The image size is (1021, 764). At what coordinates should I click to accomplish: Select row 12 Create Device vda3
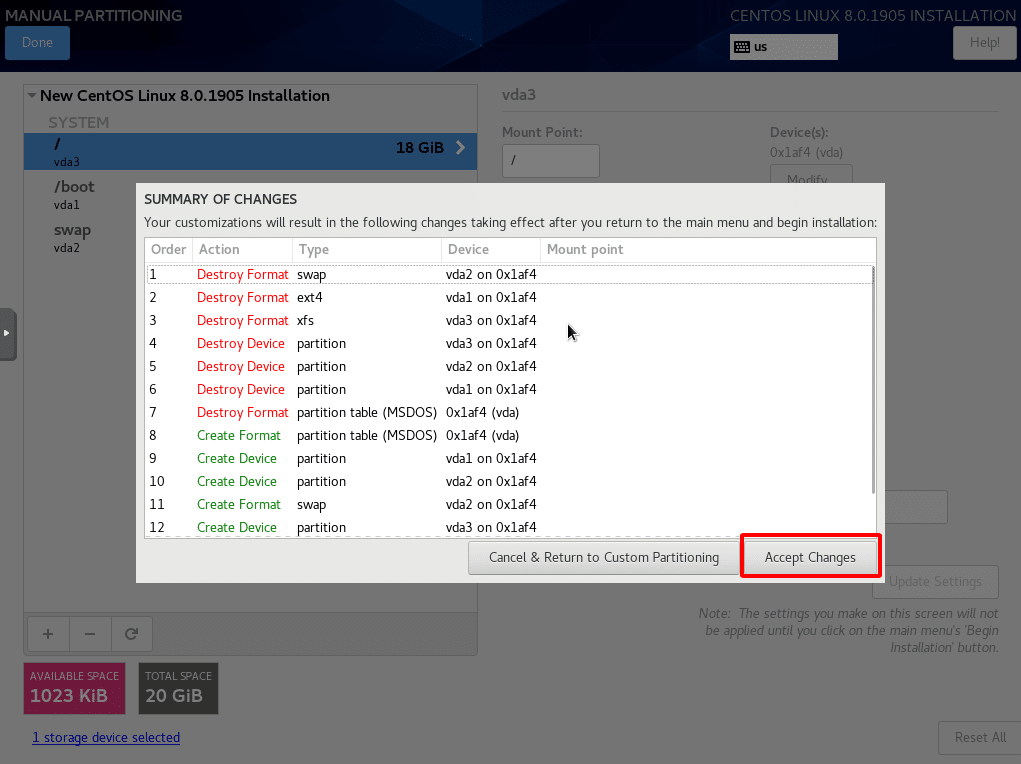click(509, 527)
